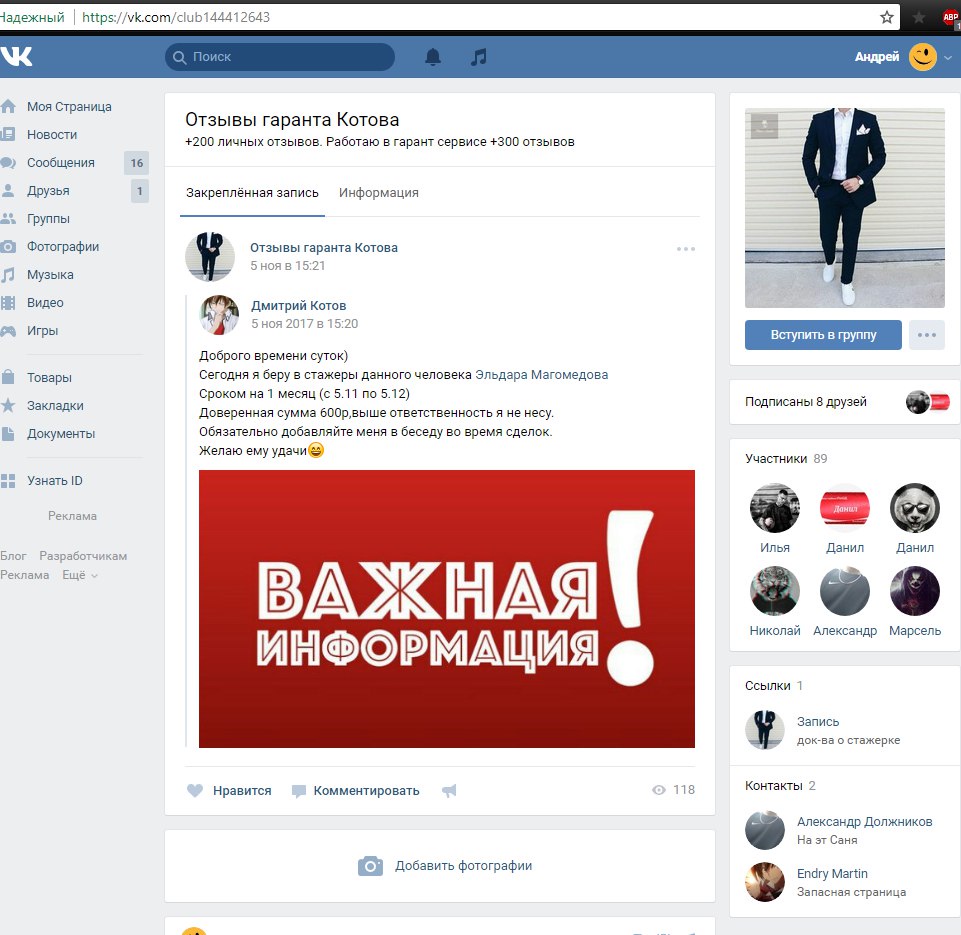Click the camera icon to add photos
This screenshot has height=935, width=961.
pos(370,866)
